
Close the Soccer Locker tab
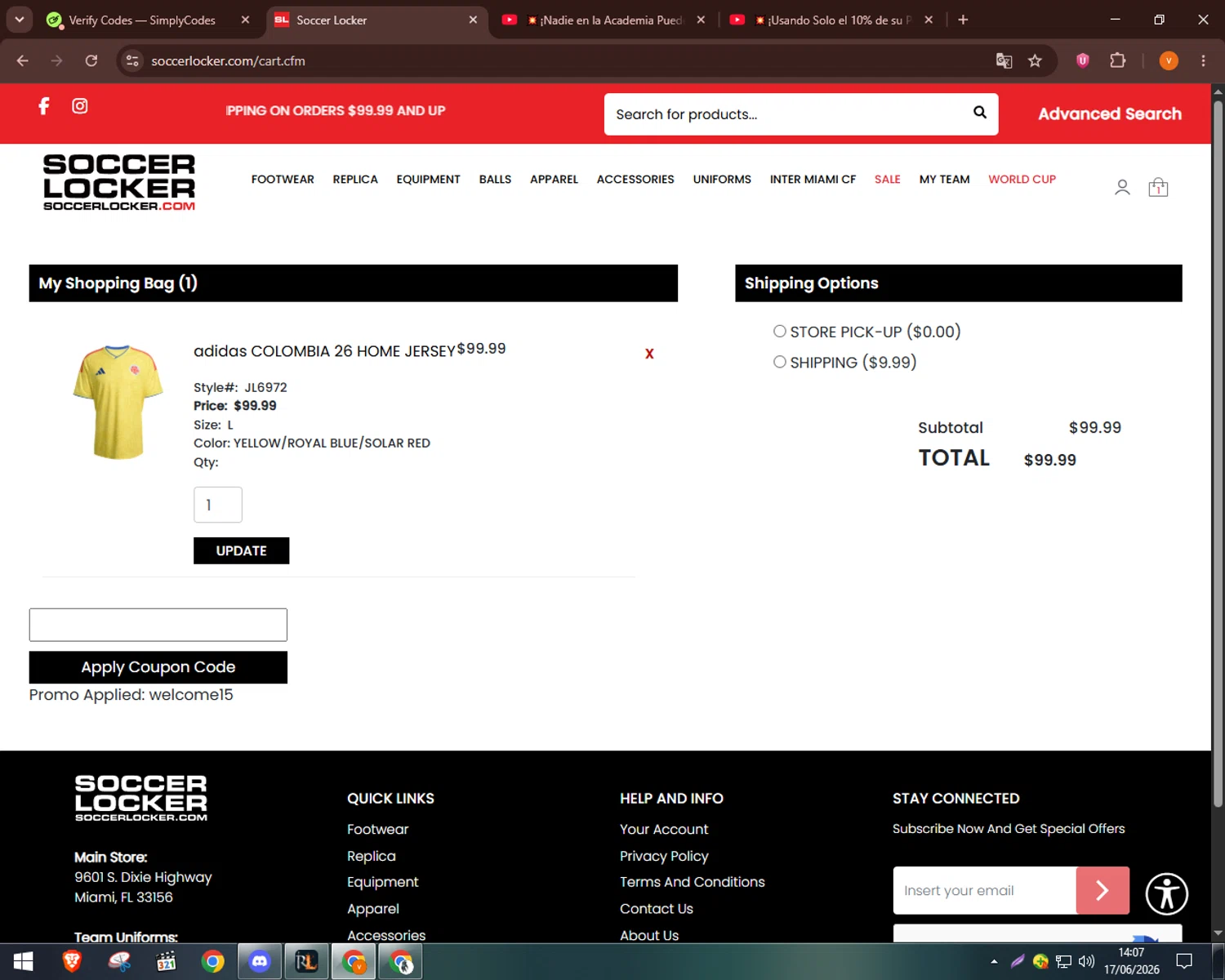click(x=473, y=20)
